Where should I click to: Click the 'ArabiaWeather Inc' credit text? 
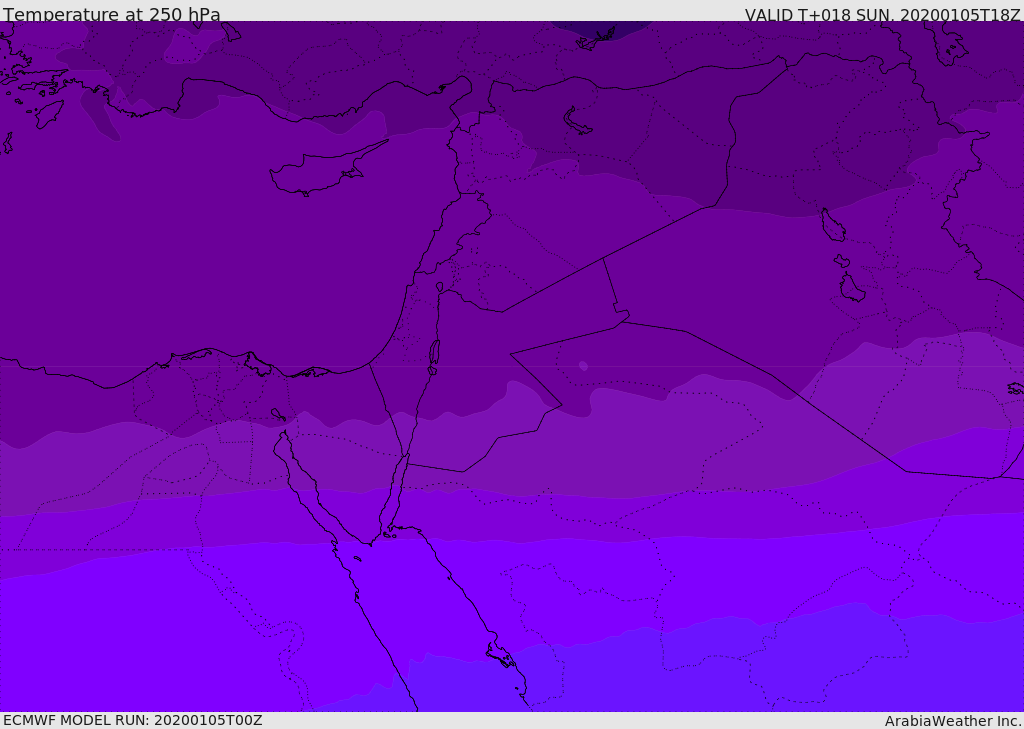(x=953, y=721)
